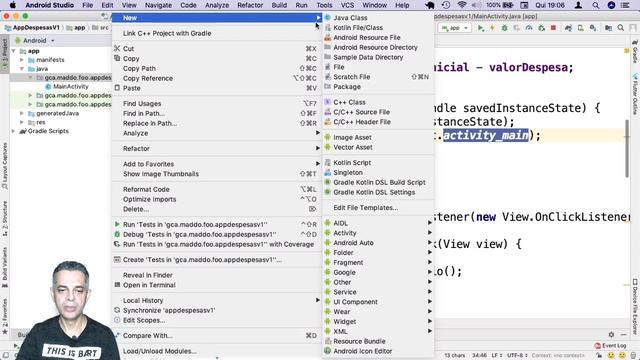This screenshot has width=640, height=360.
Task: Click the Gradle Kotlin DSL Settings icon
Action: [327, 192]
